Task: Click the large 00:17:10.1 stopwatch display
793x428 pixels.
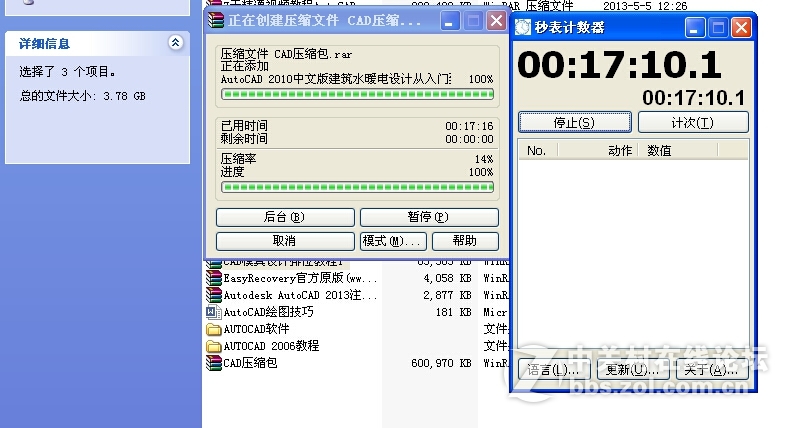Action: click(x=619, y=65)
